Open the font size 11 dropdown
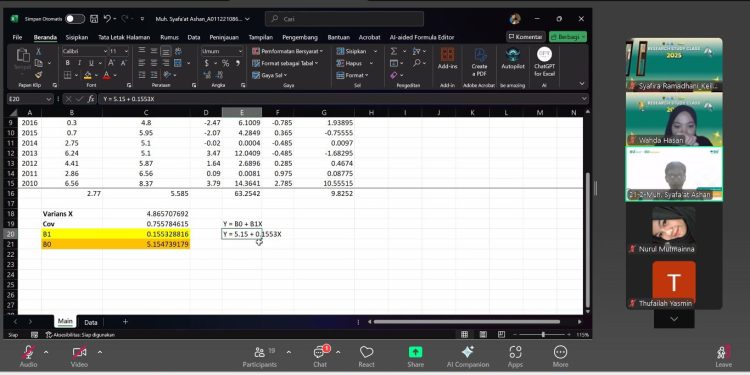The width and height of the screenshot is (750, 375). (126, 51)
